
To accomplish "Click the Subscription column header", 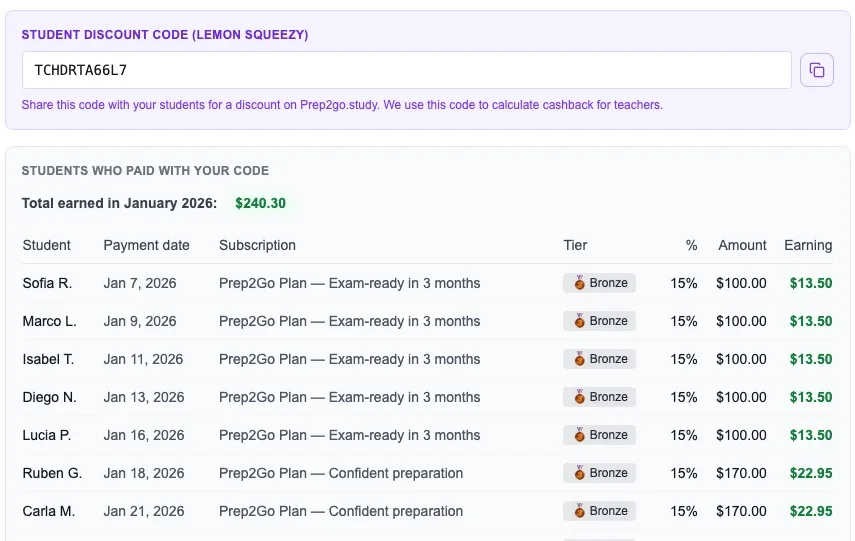I will click(257, 245).
